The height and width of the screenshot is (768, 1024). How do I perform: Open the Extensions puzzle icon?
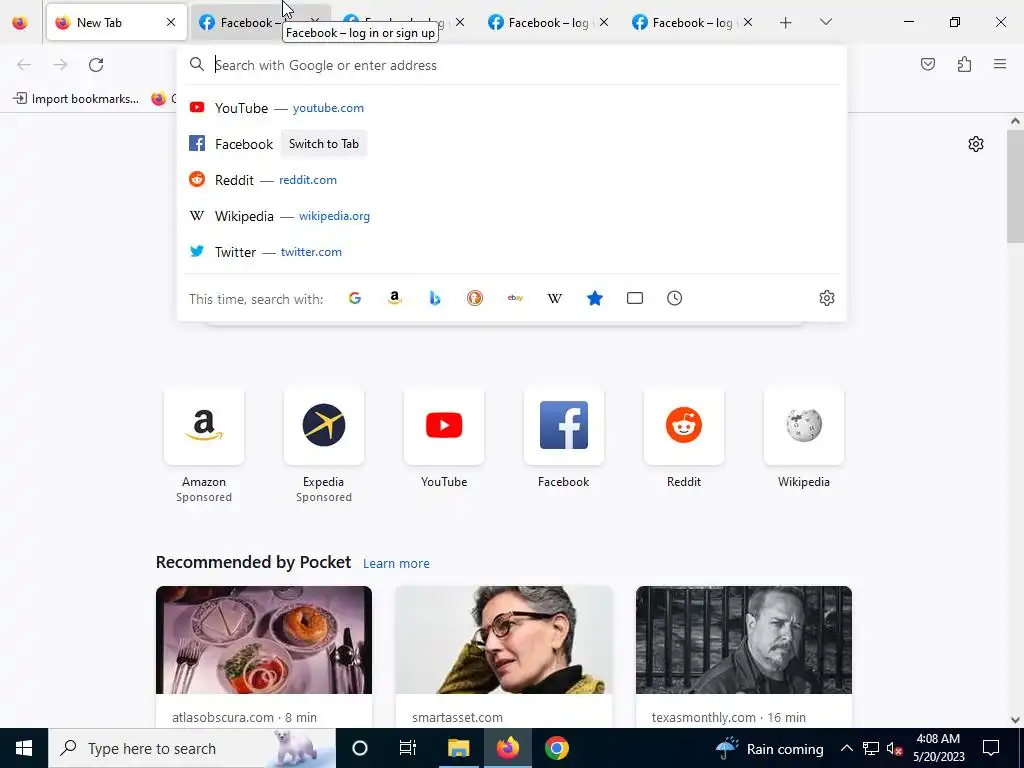pos(964,64)
